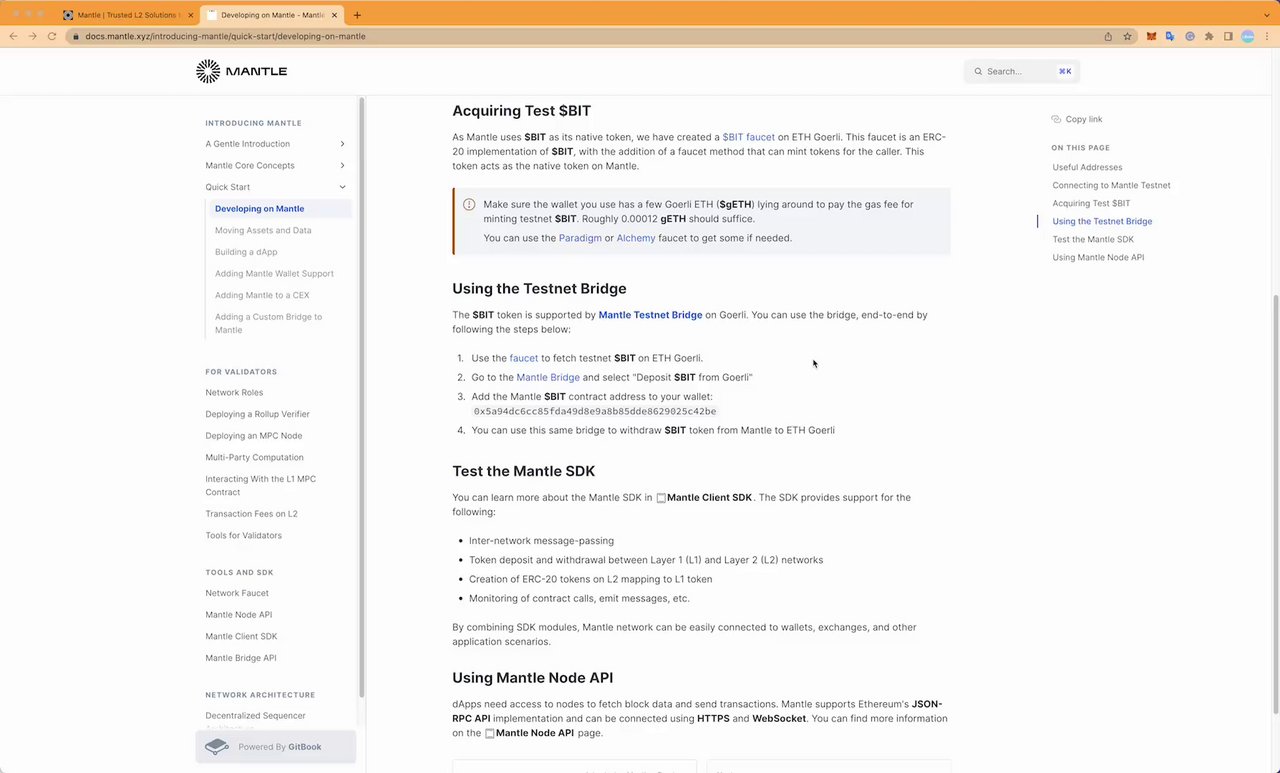
Task: Open Adding Mantle Wallet Support page
Action: 274,273
